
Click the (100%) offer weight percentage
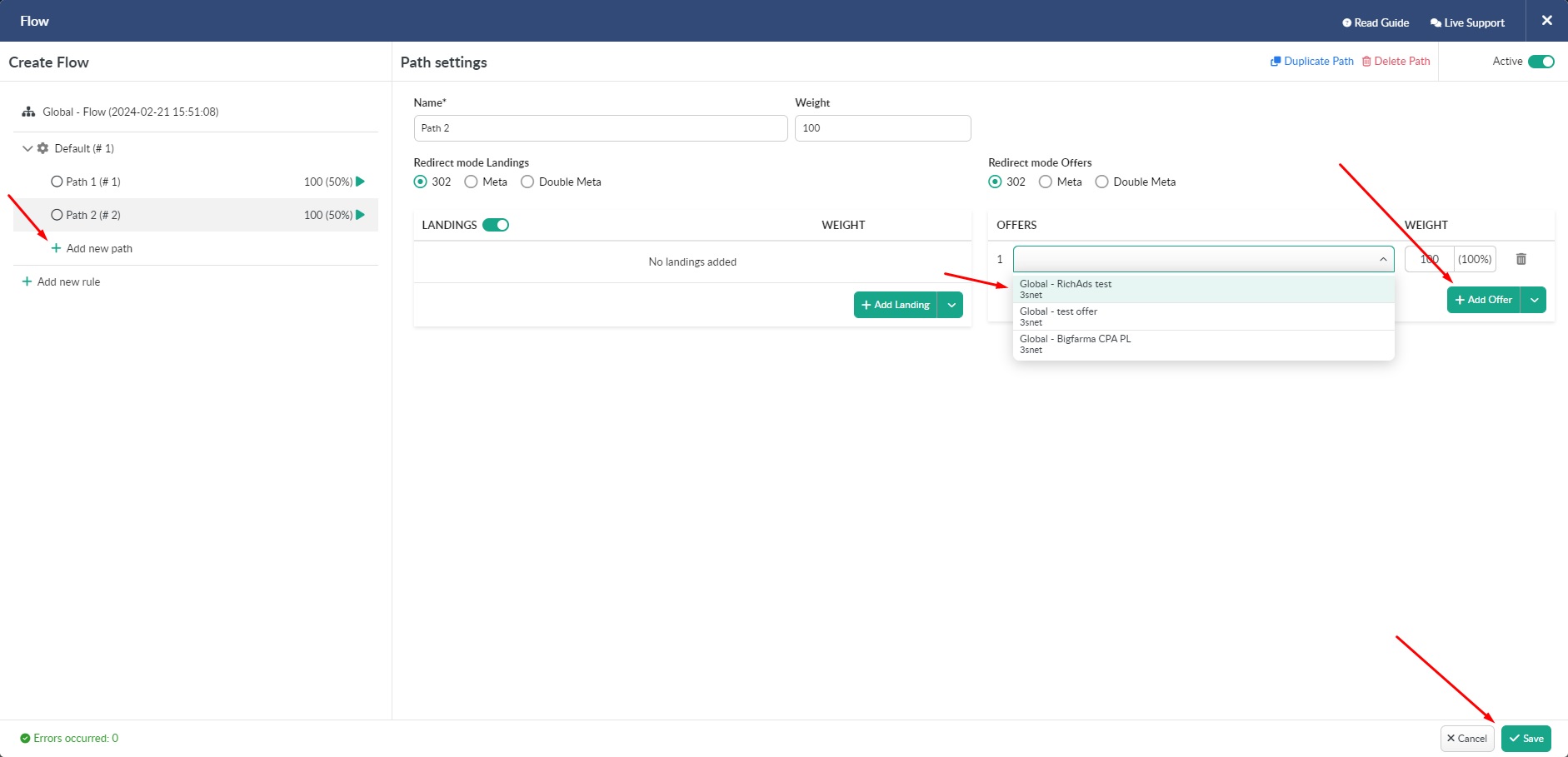[x=1475, y=259]
